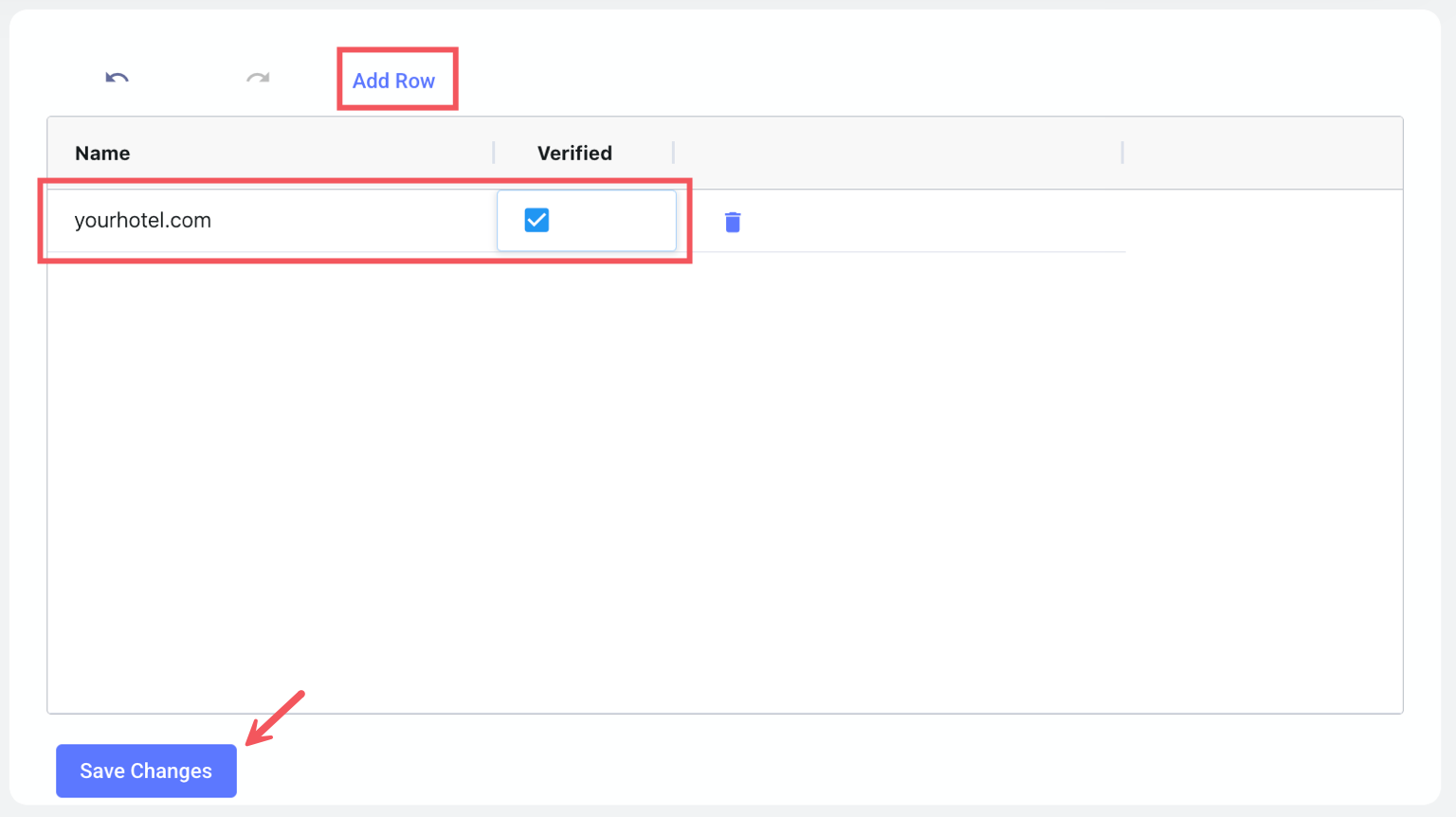This screenshot has height=817, width=1456.
Task: Click the row's blank space right of trash icon
Action: pos(929,222)
